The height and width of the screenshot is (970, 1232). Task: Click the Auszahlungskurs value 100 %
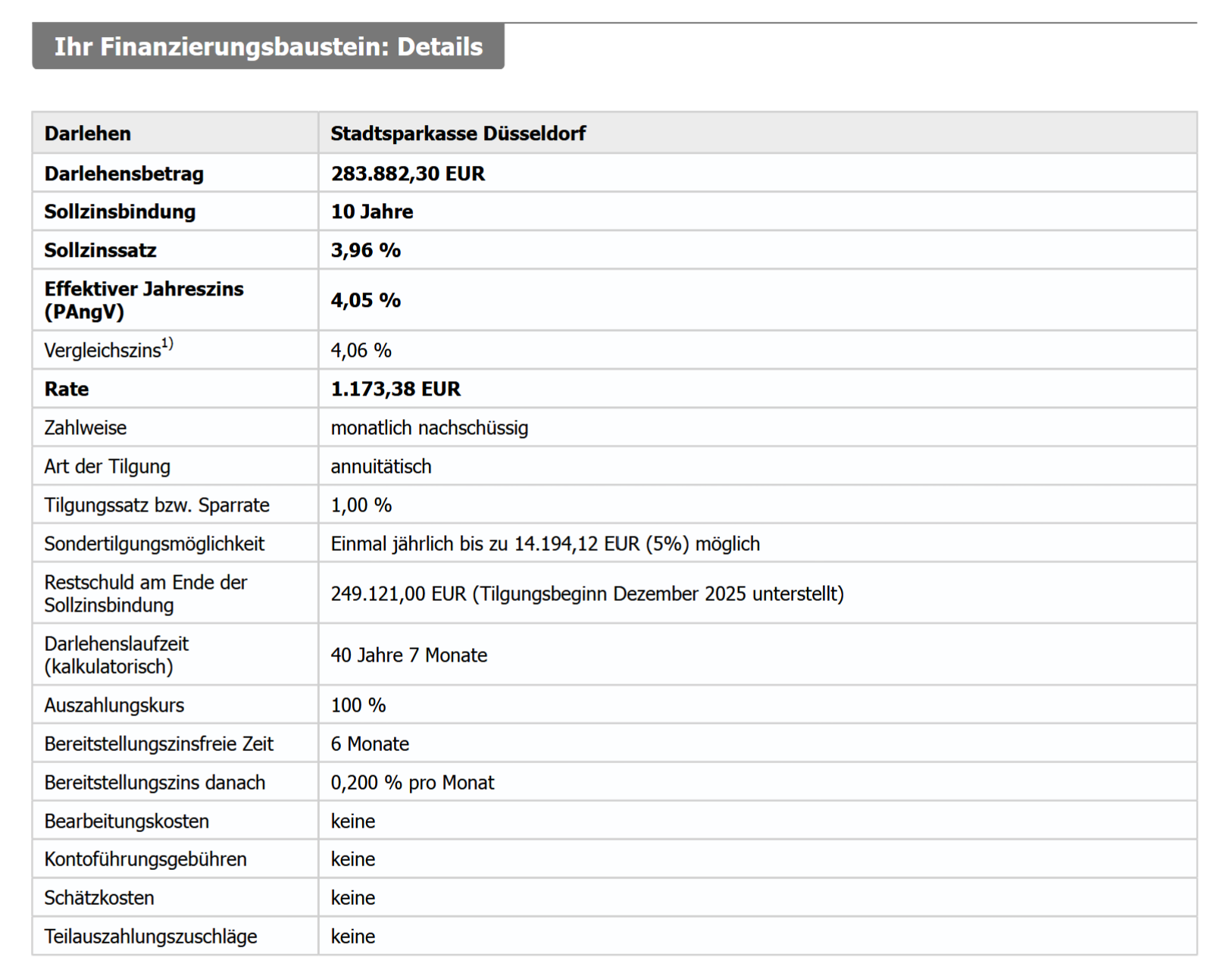358,706
